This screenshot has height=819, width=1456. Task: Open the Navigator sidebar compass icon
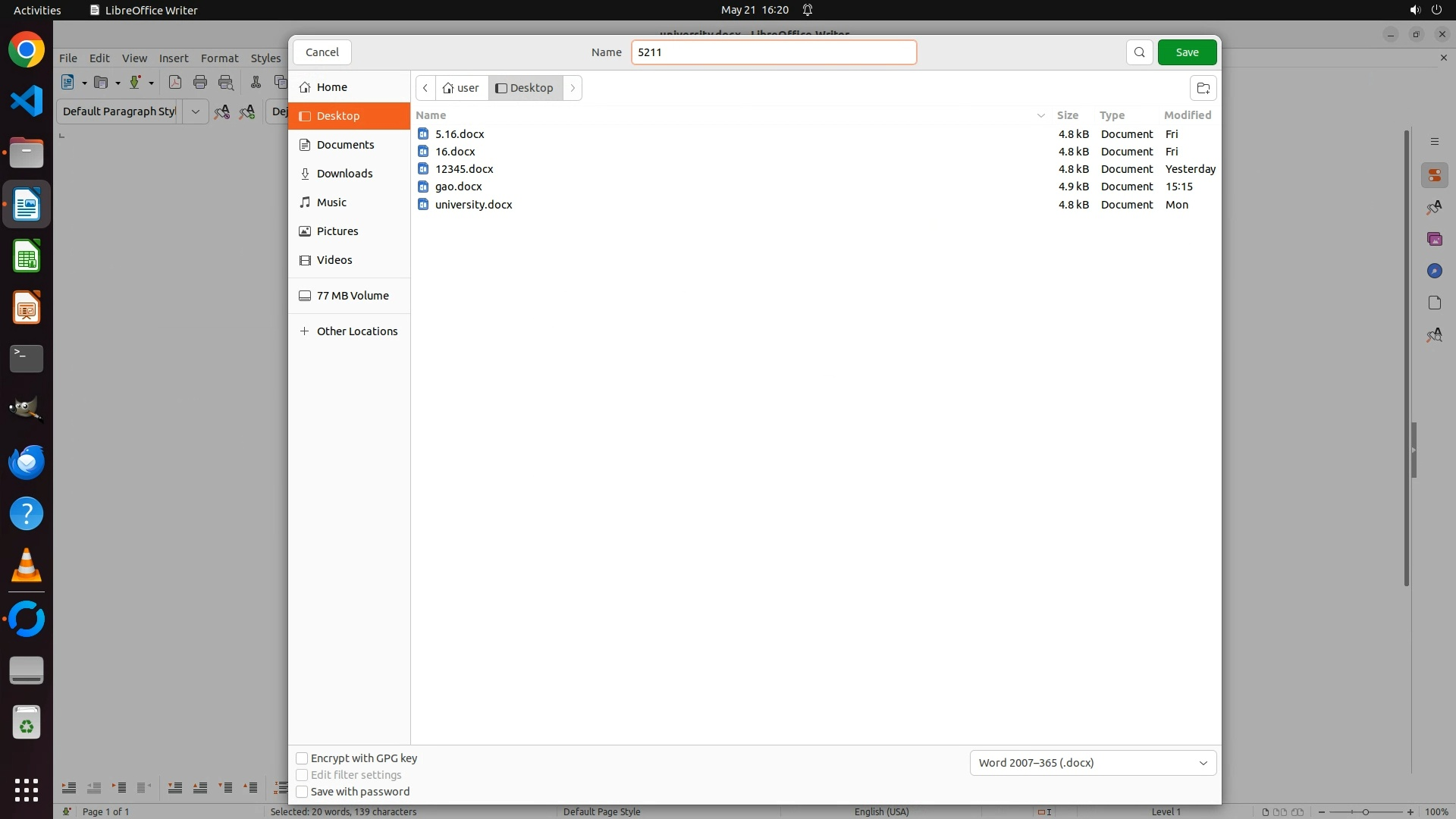tap(1434, 271)
